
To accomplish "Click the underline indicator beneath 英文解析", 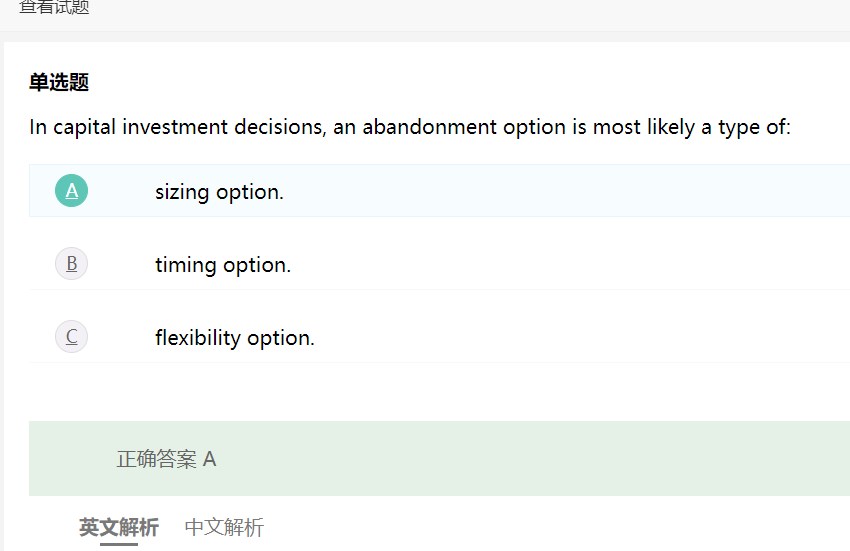I will [x=119, y=544].
